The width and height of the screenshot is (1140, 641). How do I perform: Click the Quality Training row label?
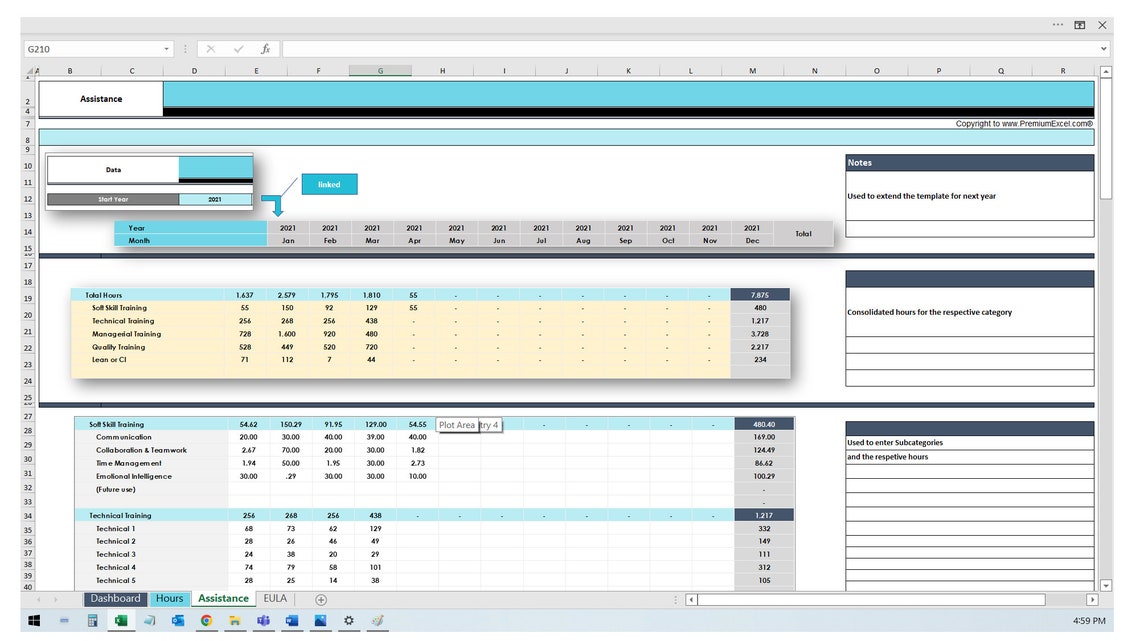click(119, 347)
